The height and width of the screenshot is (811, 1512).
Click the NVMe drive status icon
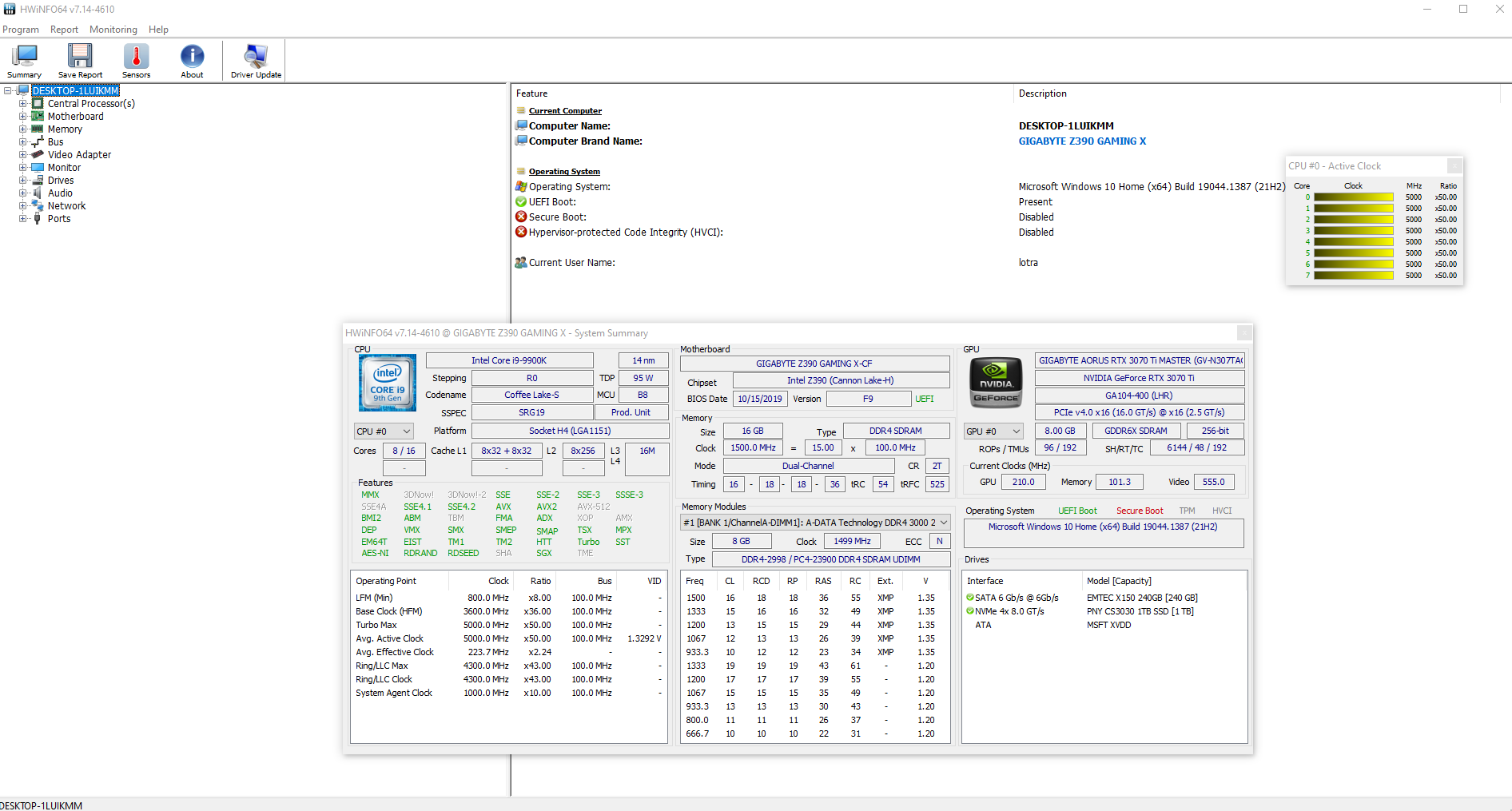coord(970,611)
